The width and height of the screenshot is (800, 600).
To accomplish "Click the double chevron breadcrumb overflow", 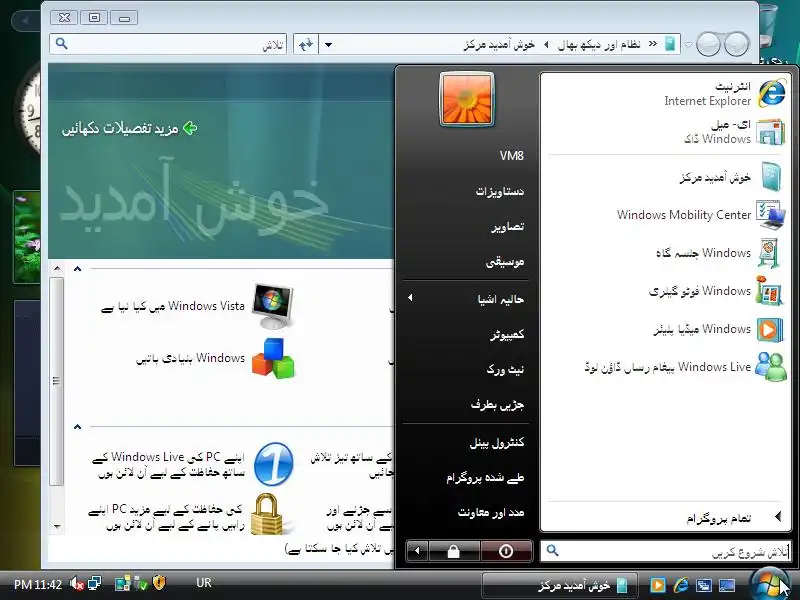I will point(653,44).
